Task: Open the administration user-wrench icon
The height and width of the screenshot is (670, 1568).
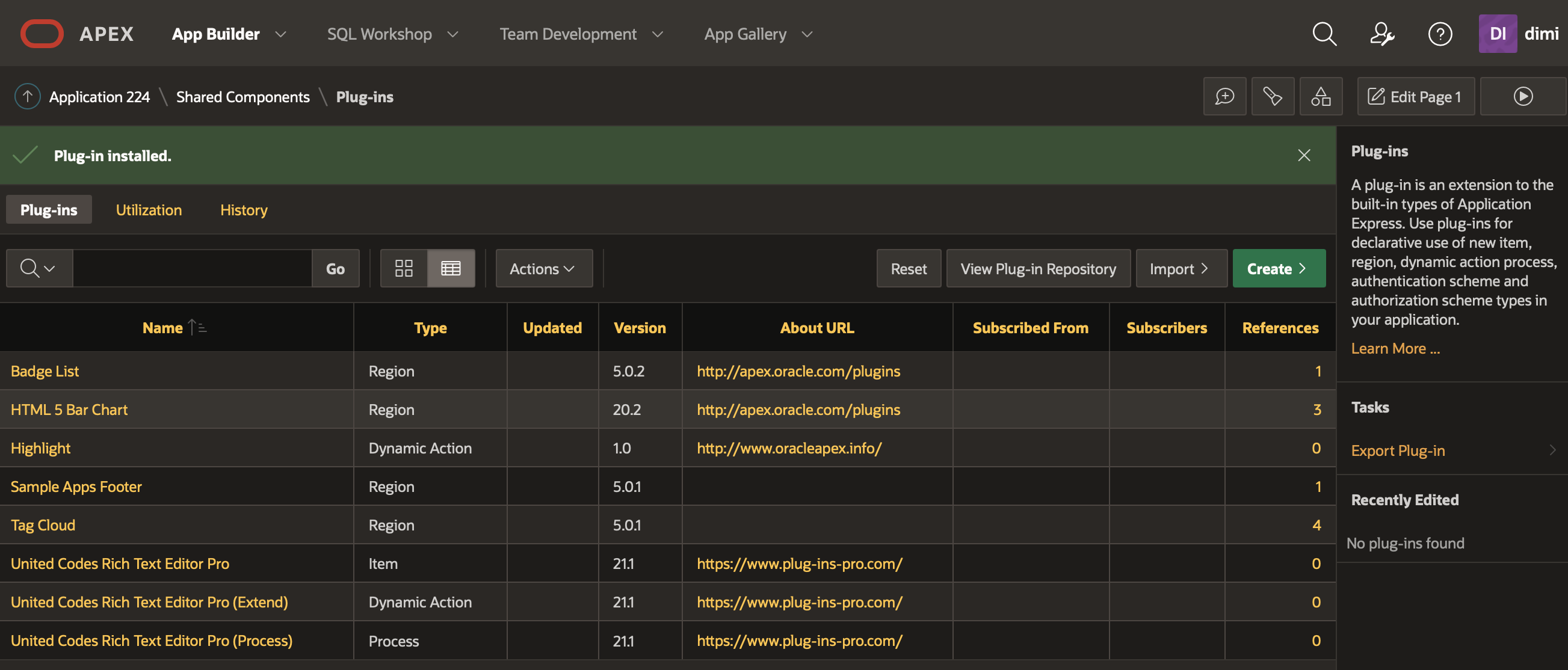Action: (x=1381, y=34)
